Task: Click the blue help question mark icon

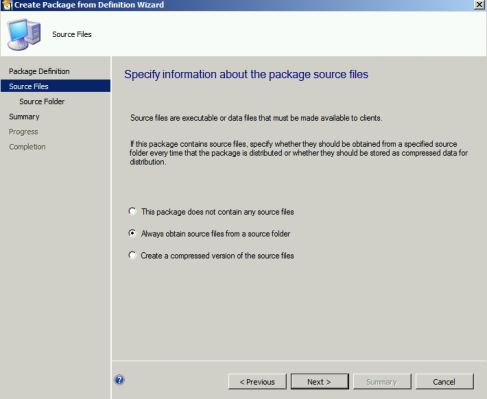Action: coord(119,380)
